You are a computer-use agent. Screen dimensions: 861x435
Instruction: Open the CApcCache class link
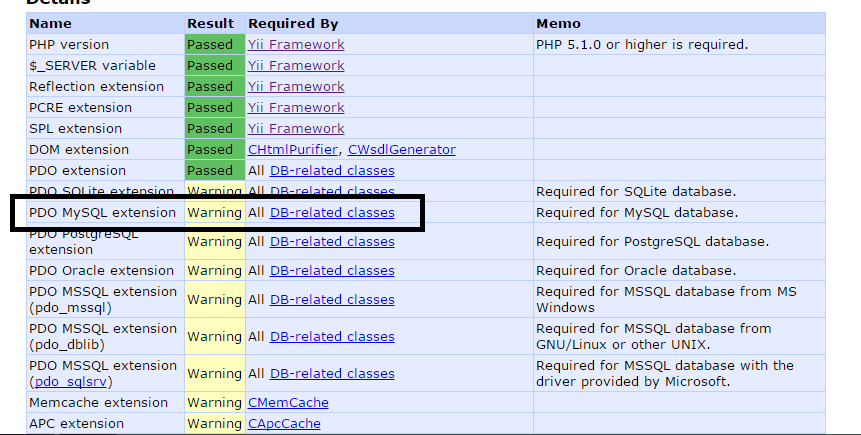pos(284,423)
